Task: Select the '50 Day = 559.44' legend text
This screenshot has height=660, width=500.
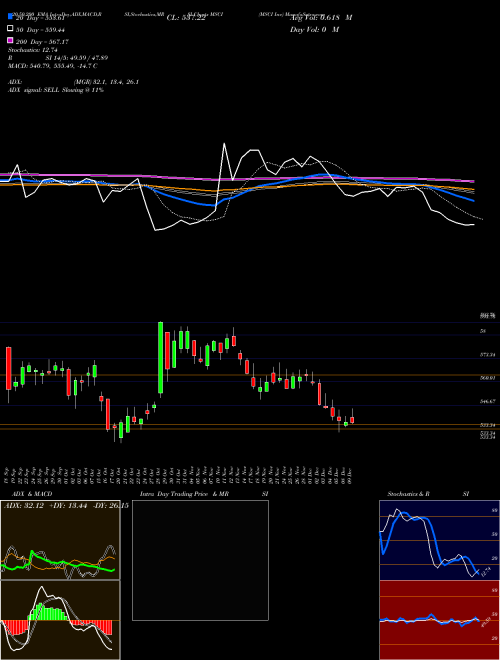Action: (40, 29)
